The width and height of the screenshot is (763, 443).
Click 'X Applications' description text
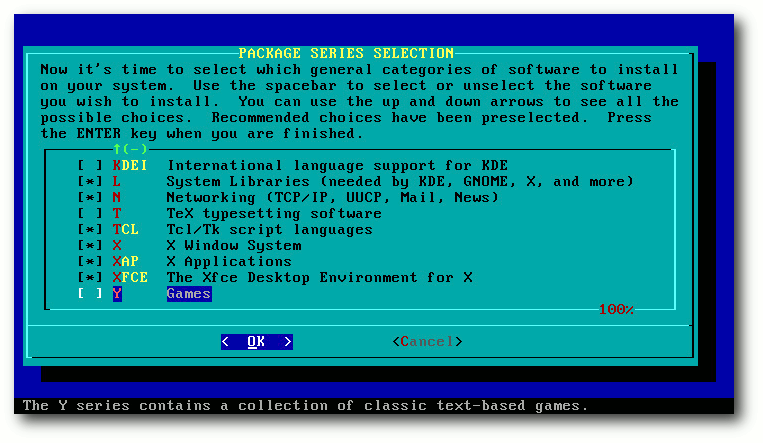[x=229, y=262]
